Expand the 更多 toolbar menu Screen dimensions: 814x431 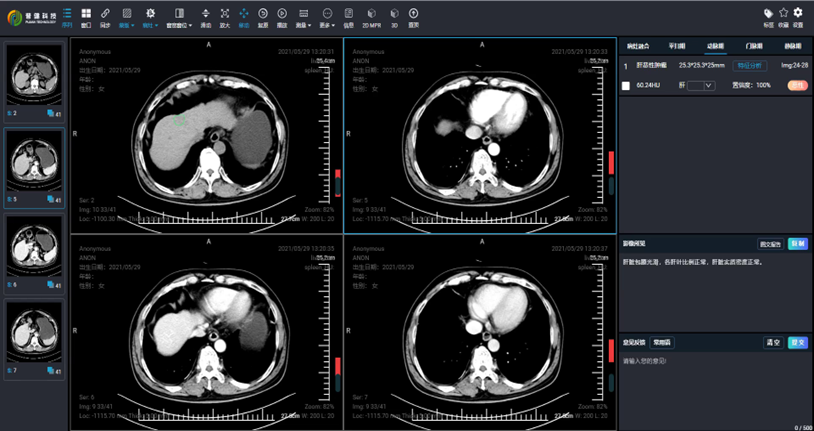(x=329, y=14)
